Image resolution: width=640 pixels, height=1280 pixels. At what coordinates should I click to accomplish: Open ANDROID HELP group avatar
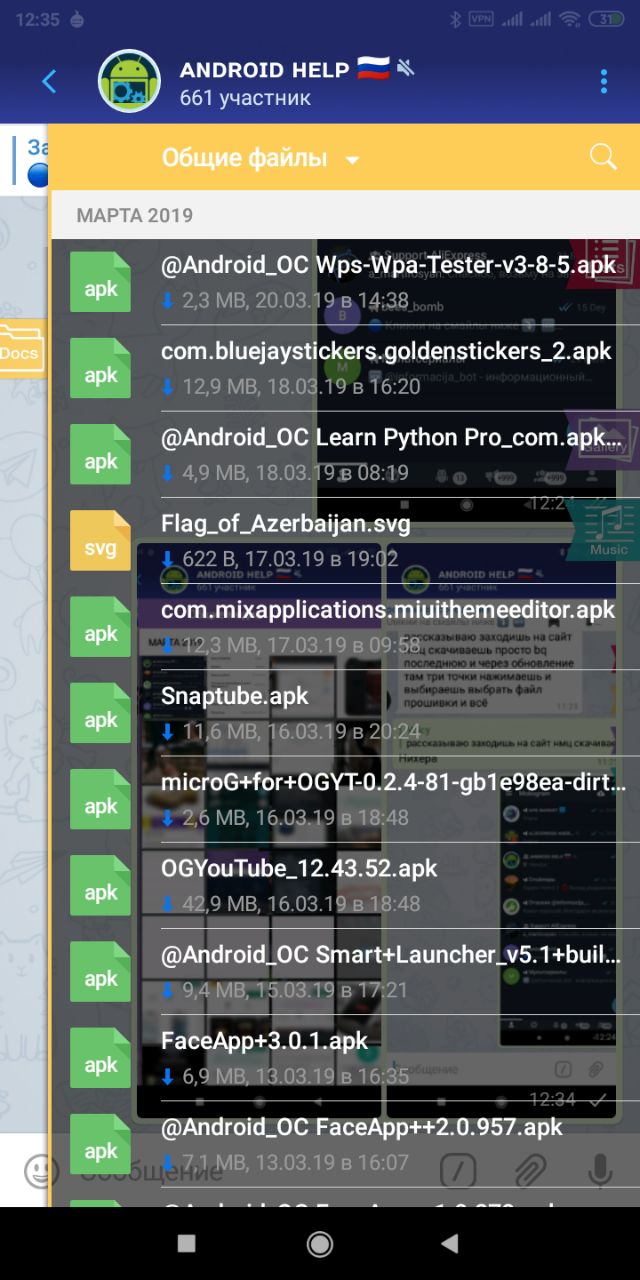129,82
